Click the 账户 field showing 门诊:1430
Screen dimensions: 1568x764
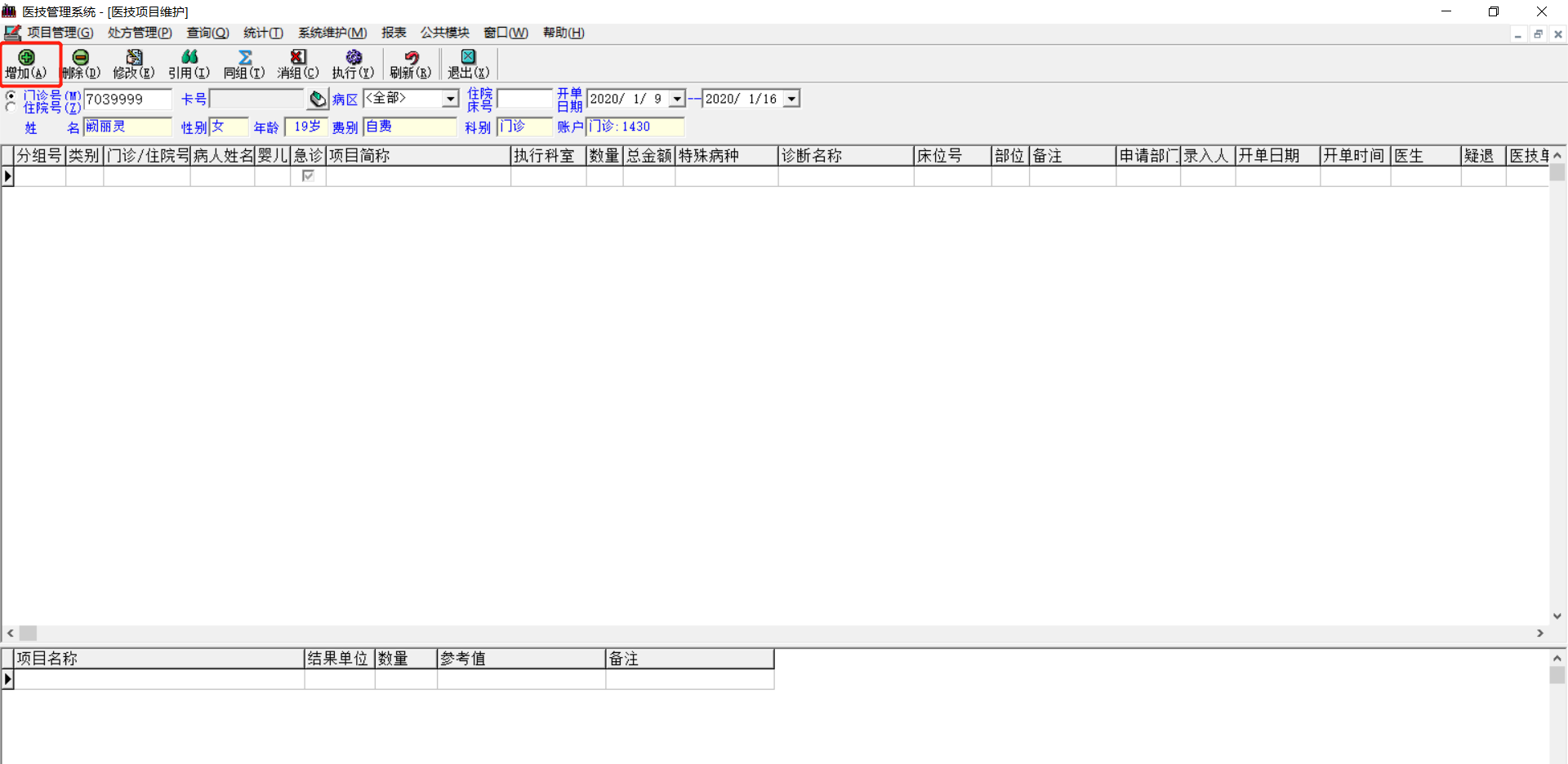[635, 127]
